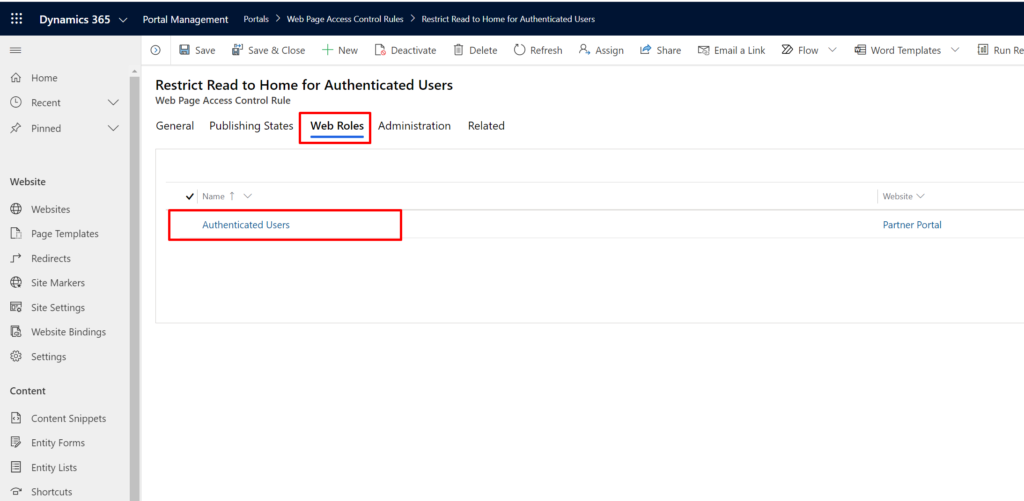Click the Redirects arrow icon
The image size is (1024, 501).
[x=16, y=259]
